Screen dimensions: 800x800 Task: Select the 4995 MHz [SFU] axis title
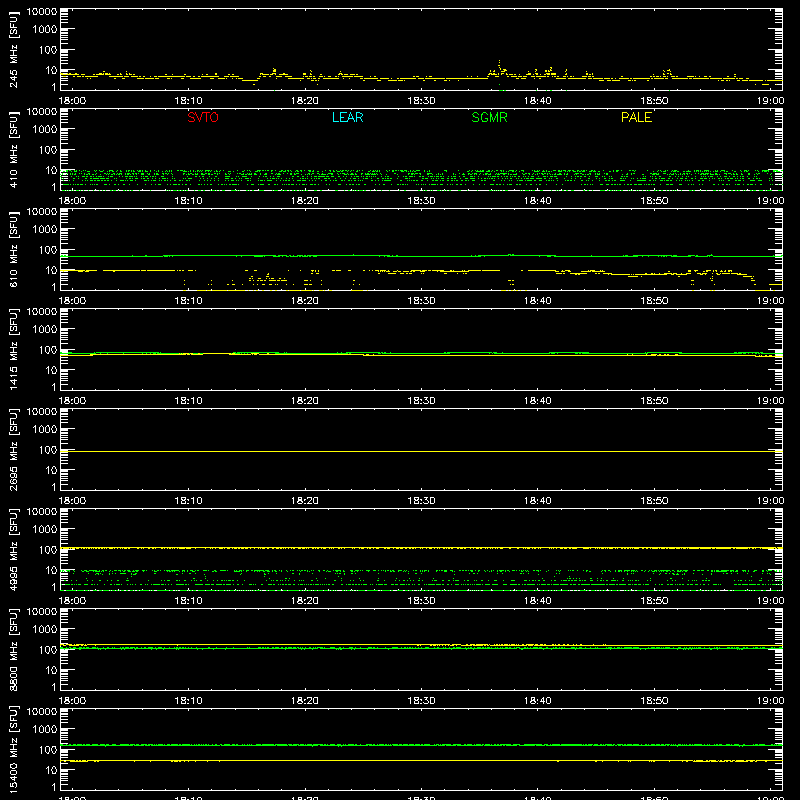13,549
